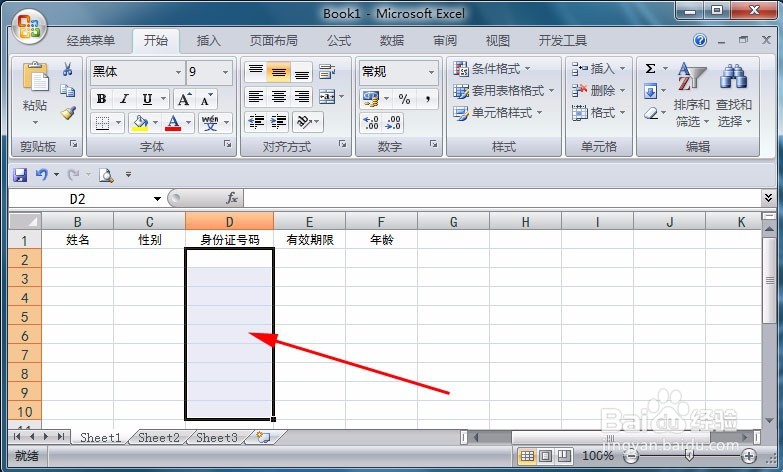
Task: Increase font size with the large A
Action: pyautogui.click(x=184, y=99)
